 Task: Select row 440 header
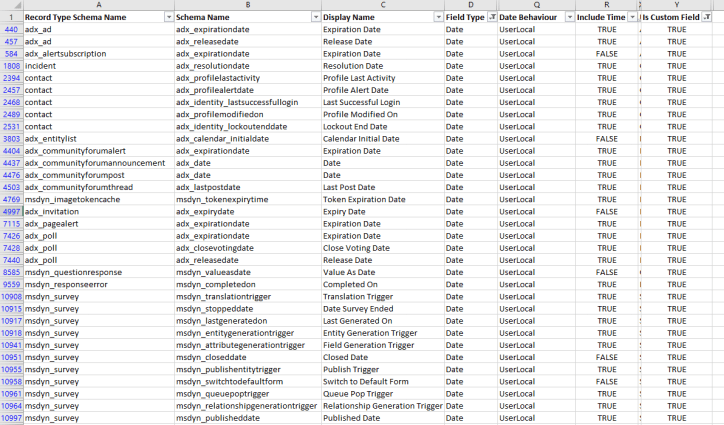[11, 30]
